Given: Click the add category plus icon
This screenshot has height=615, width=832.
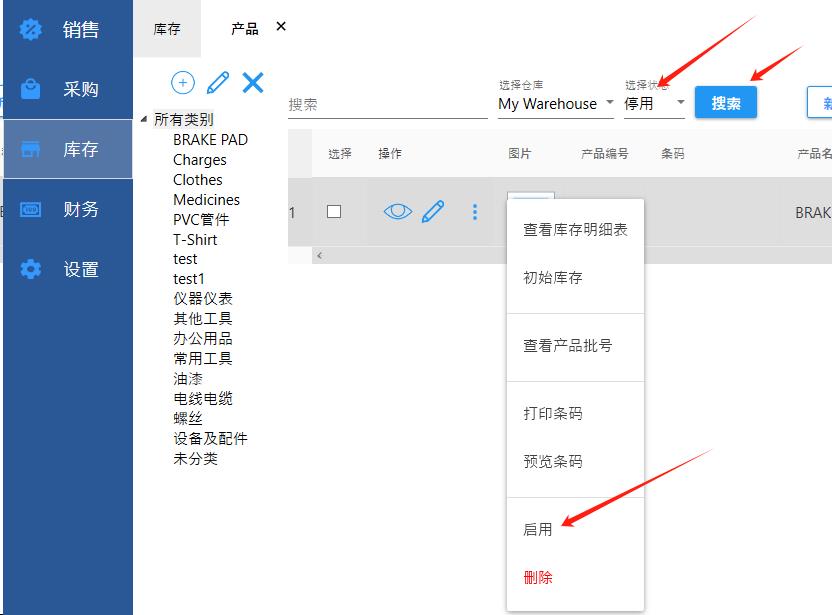Looking at the screenshot, I should 183,83.
